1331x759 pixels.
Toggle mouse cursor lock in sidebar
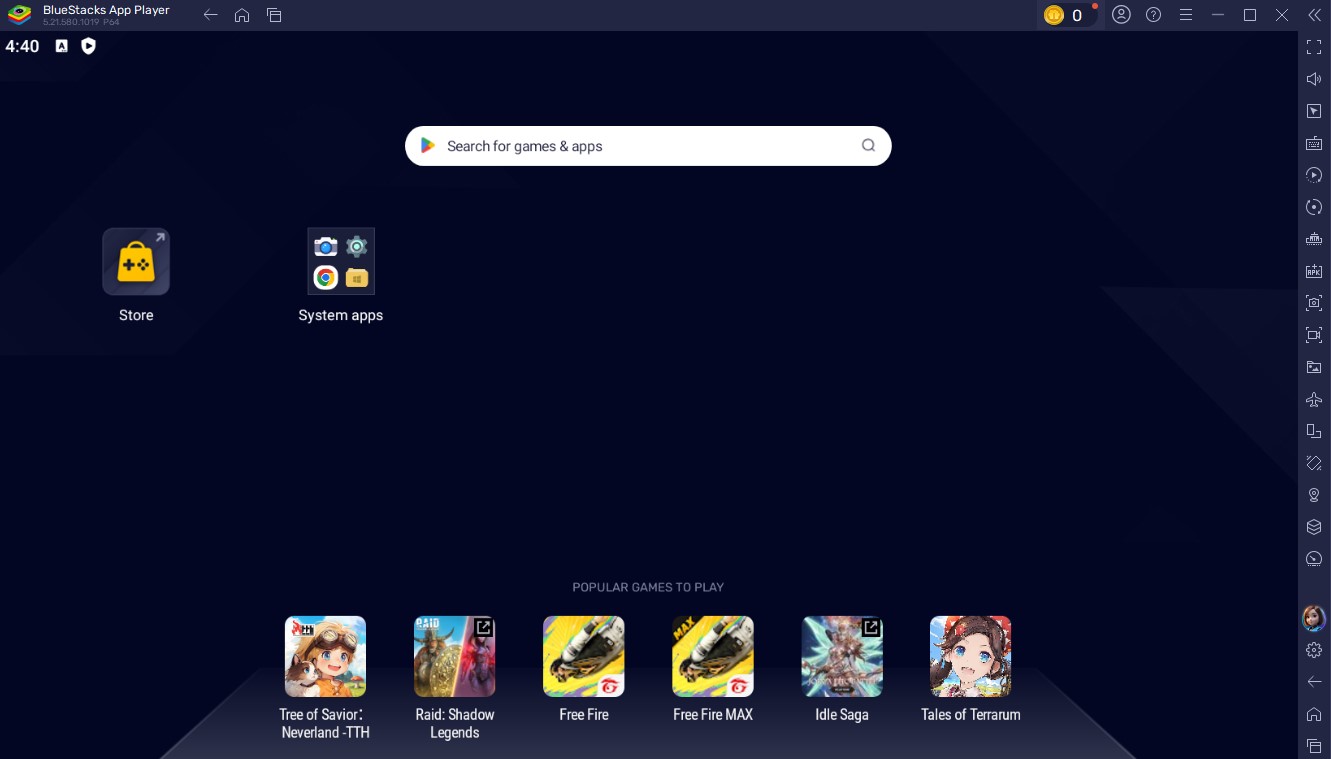[x=1314, y=111]
